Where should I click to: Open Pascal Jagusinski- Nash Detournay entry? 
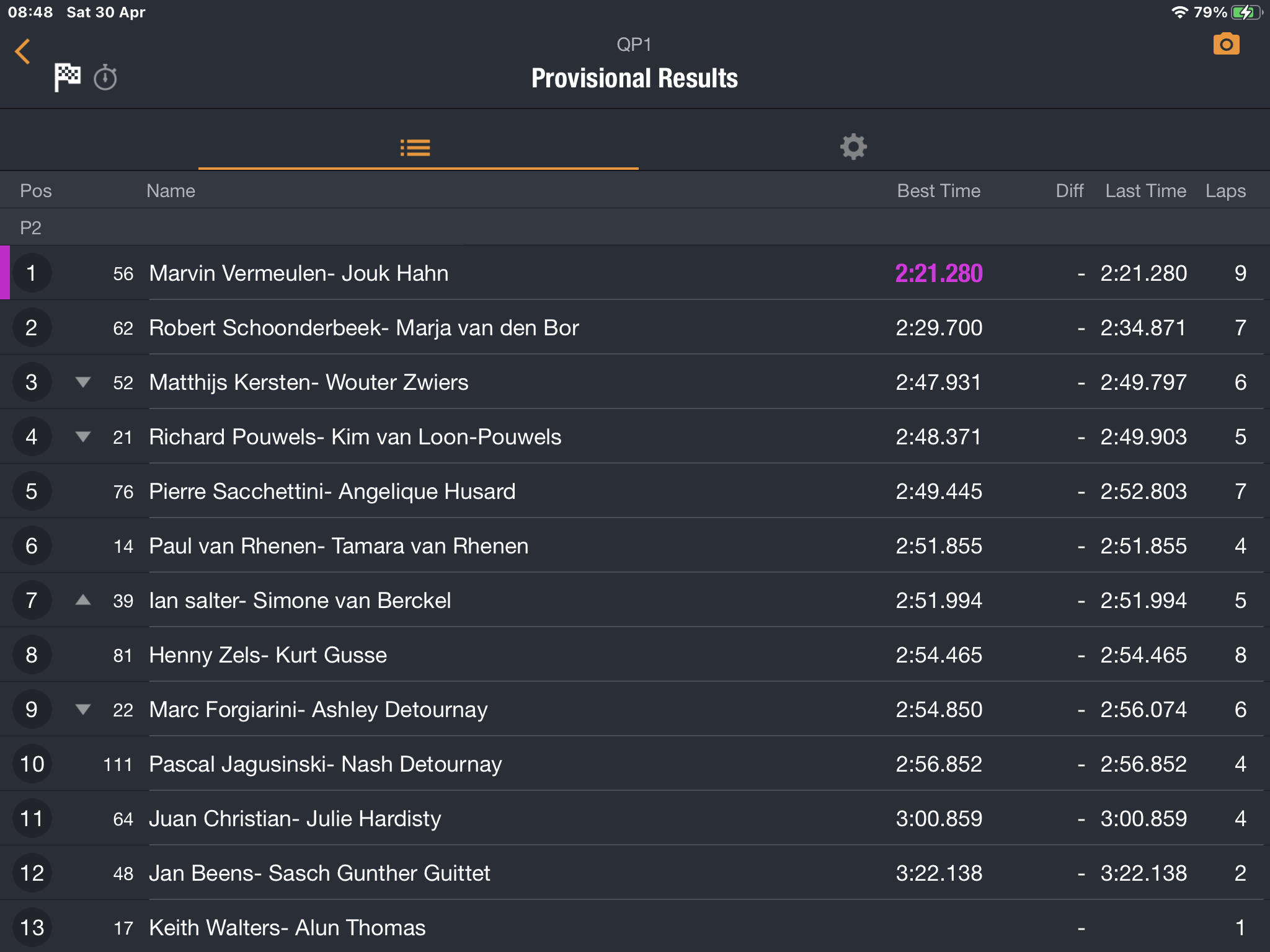coord(635,764)
